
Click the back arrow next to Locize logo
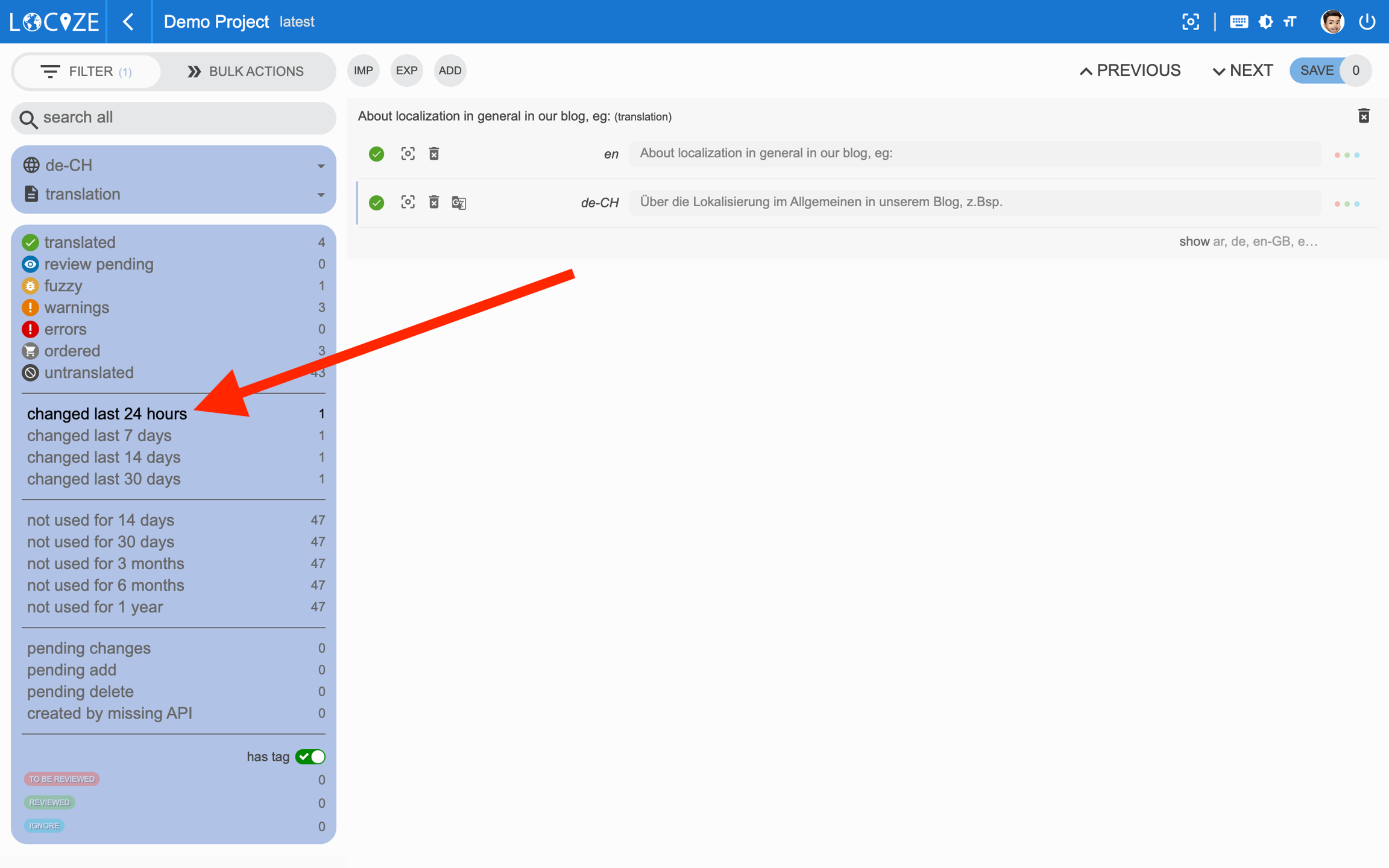click(x=128, y=22)
